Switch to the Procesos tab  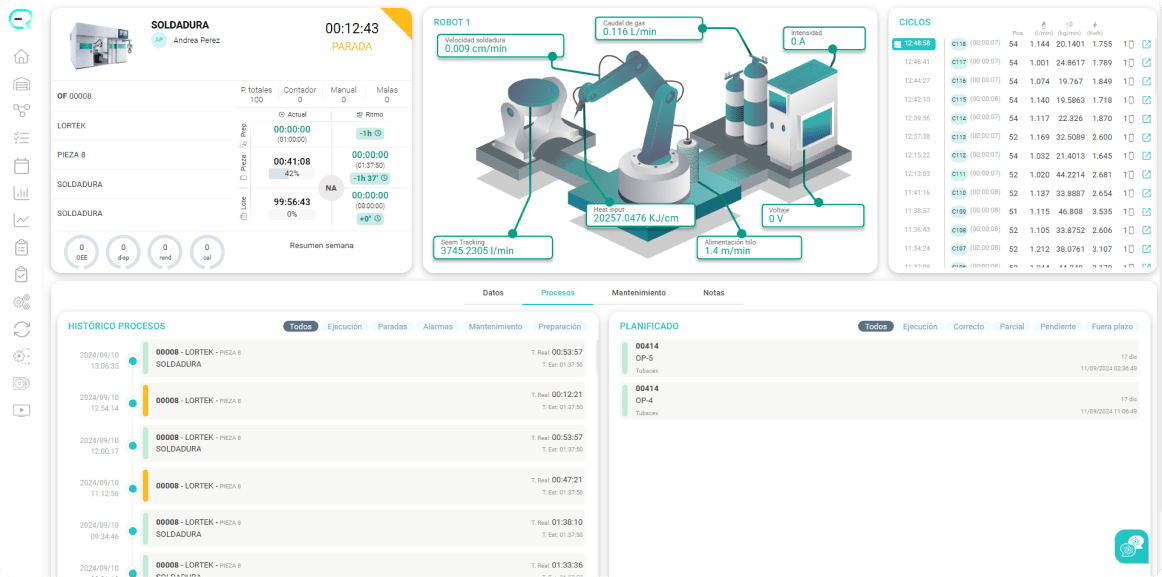click(x=557, y=293)
